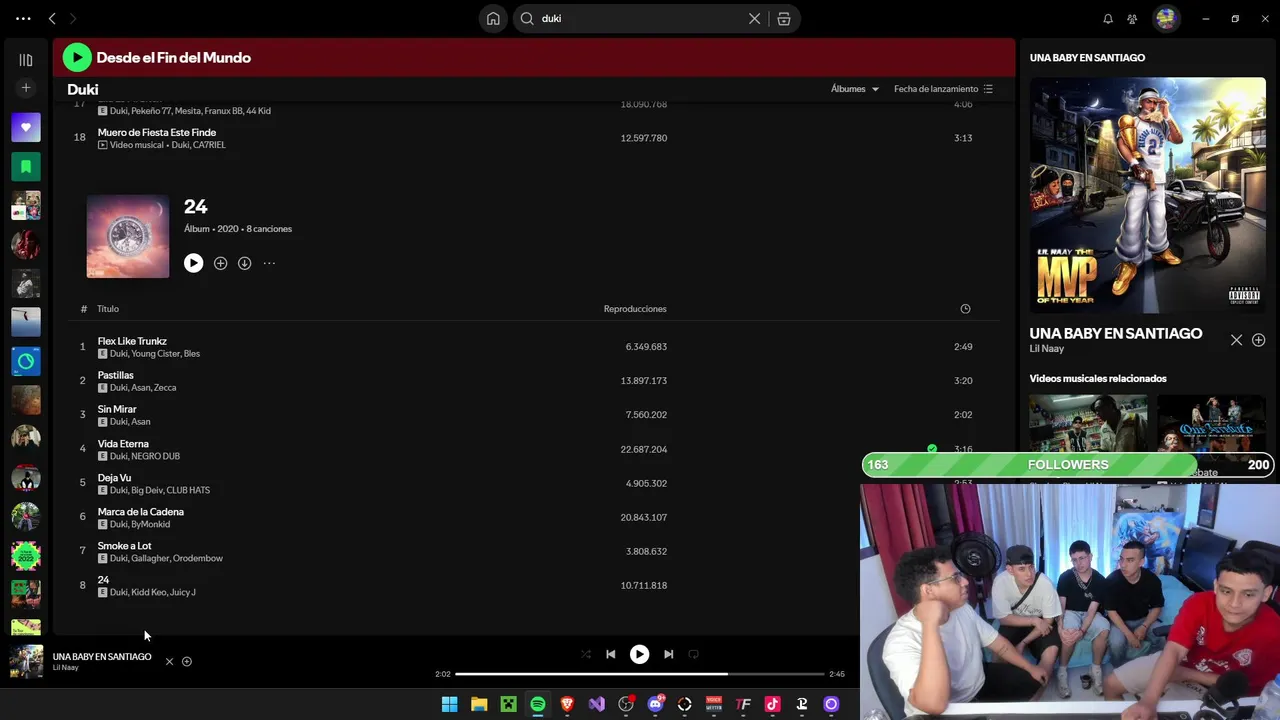Screen dimensions: 1280x720
Task: Open Voicemeeter from the taskbar
Action: click(x=714, y=705)
